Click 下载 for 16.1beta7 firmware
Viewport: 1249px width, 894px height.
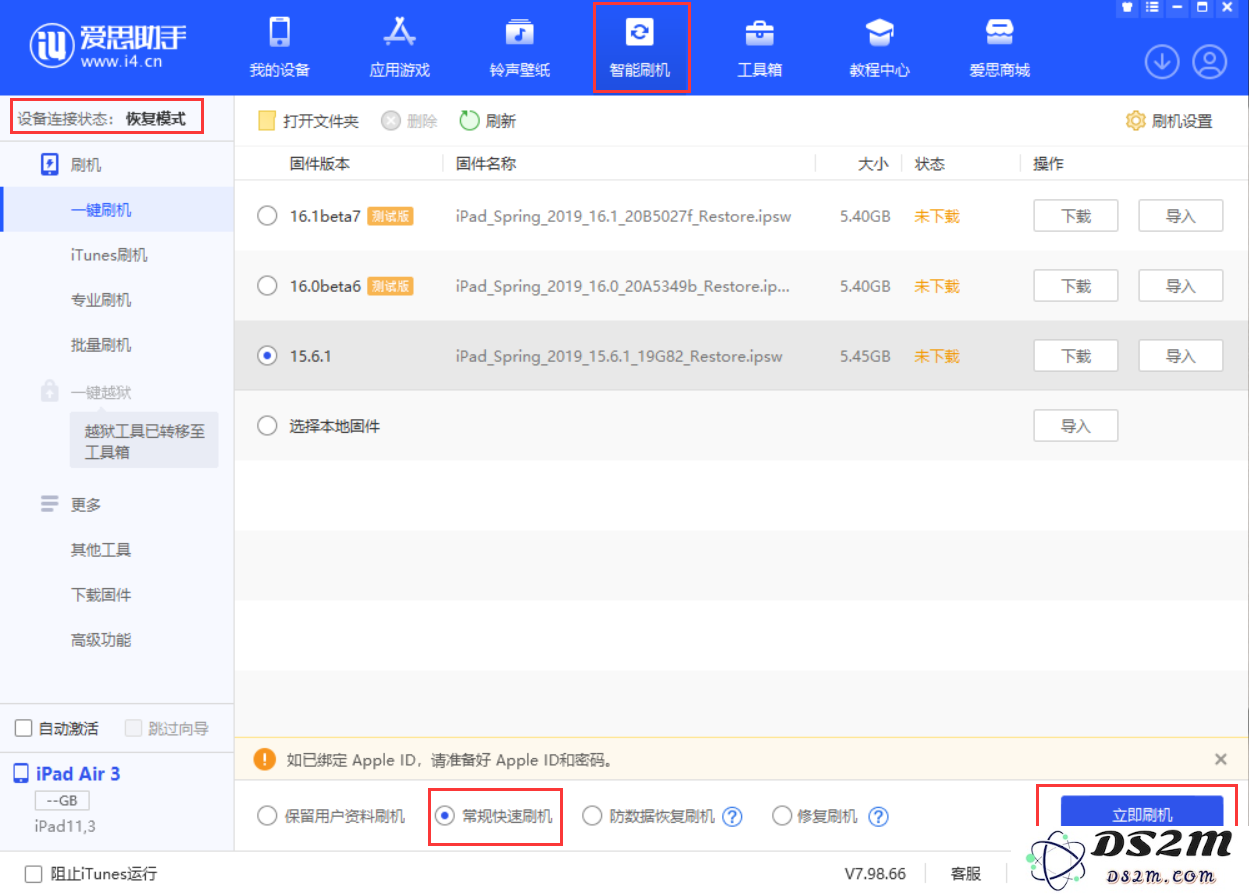pos(1076,216)
